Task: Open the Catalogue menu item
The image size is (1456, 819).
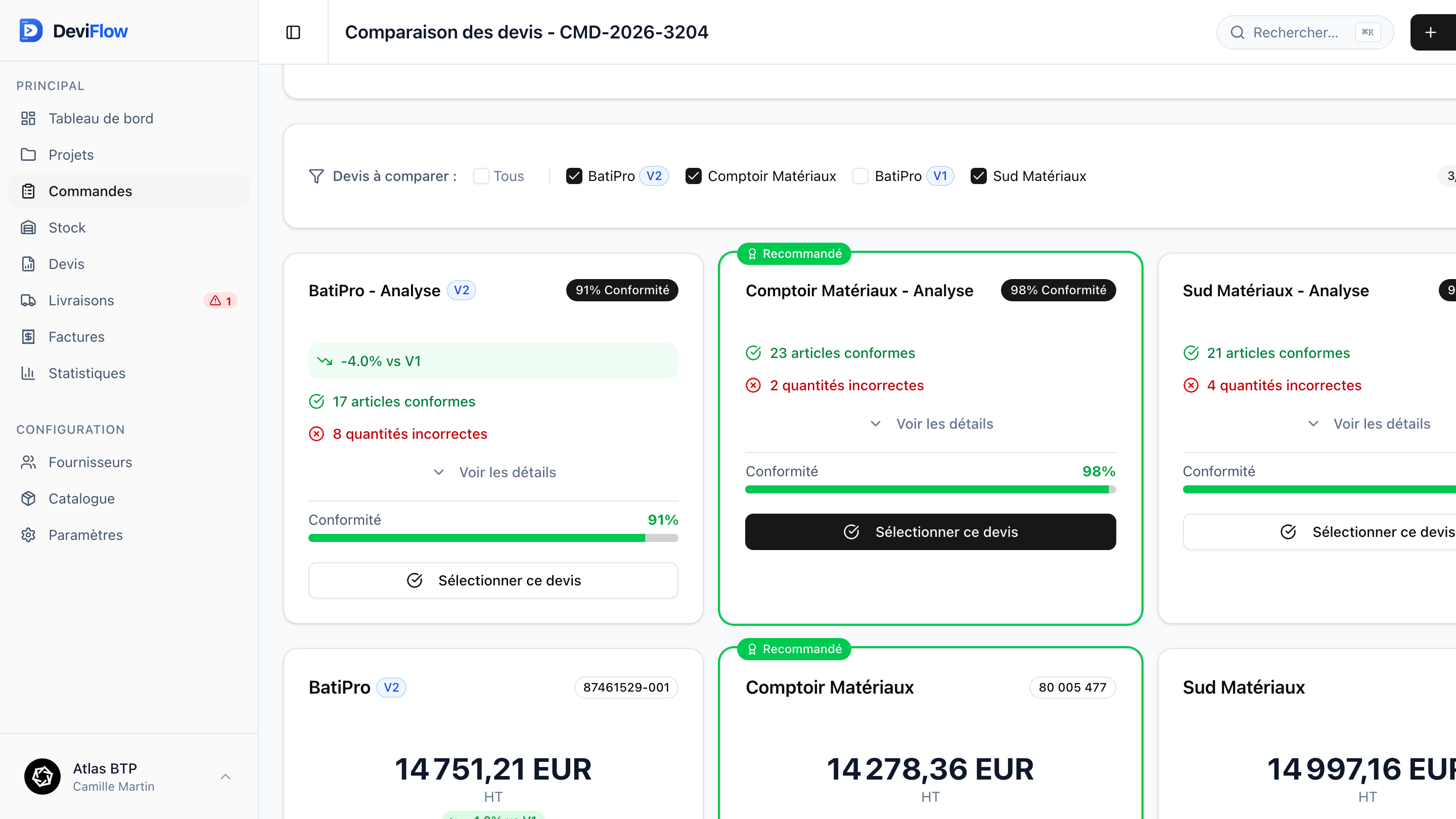Action: pos(129,498)
